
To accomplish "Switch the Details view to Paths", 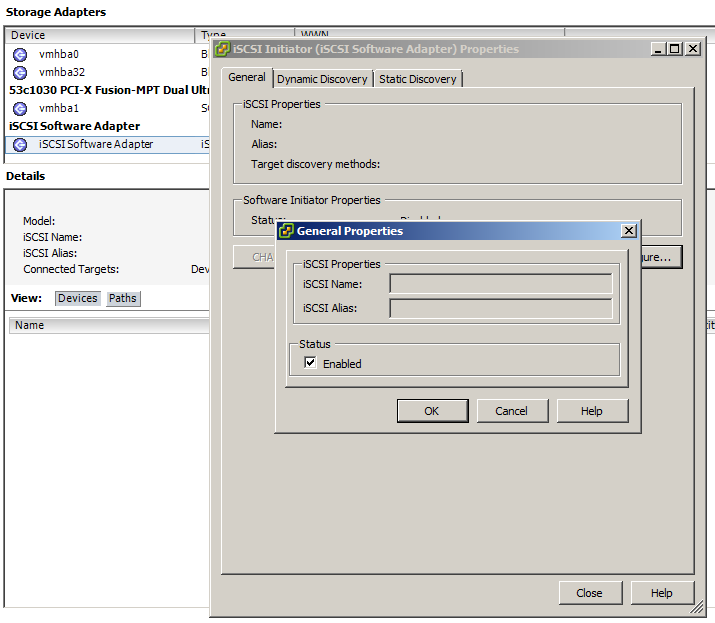I will tap(123, 298).
